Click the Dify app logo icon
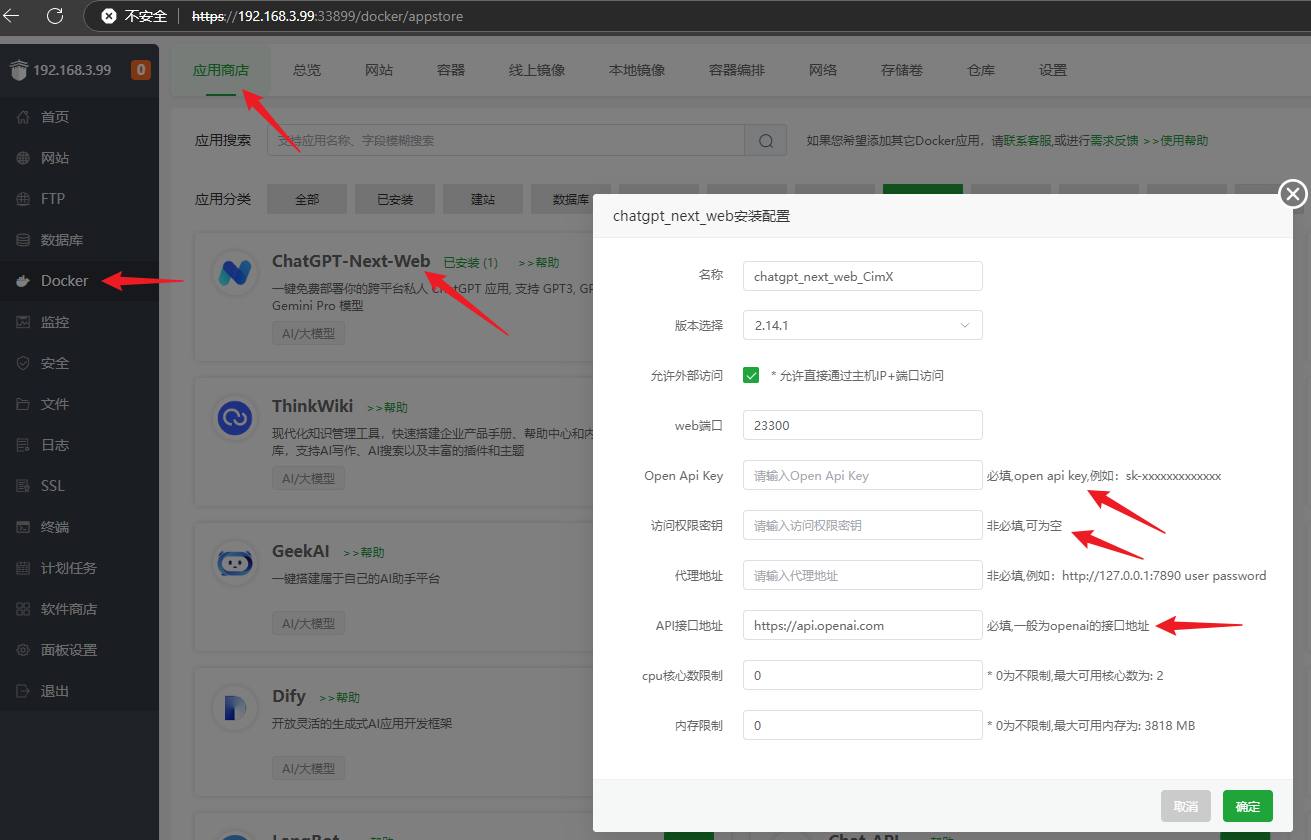This screenshot has width=1311, height=840. [236, 708]
